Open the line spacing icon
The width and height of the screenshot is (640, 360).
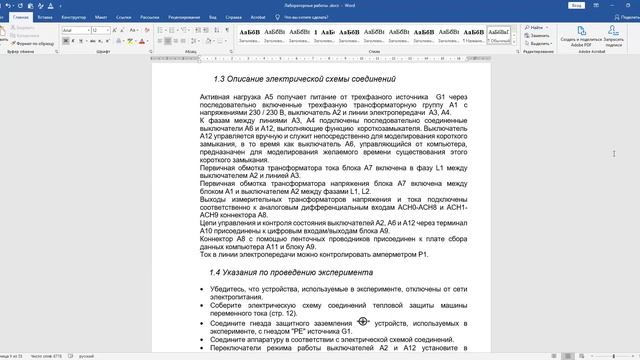(x=193, y=41)
